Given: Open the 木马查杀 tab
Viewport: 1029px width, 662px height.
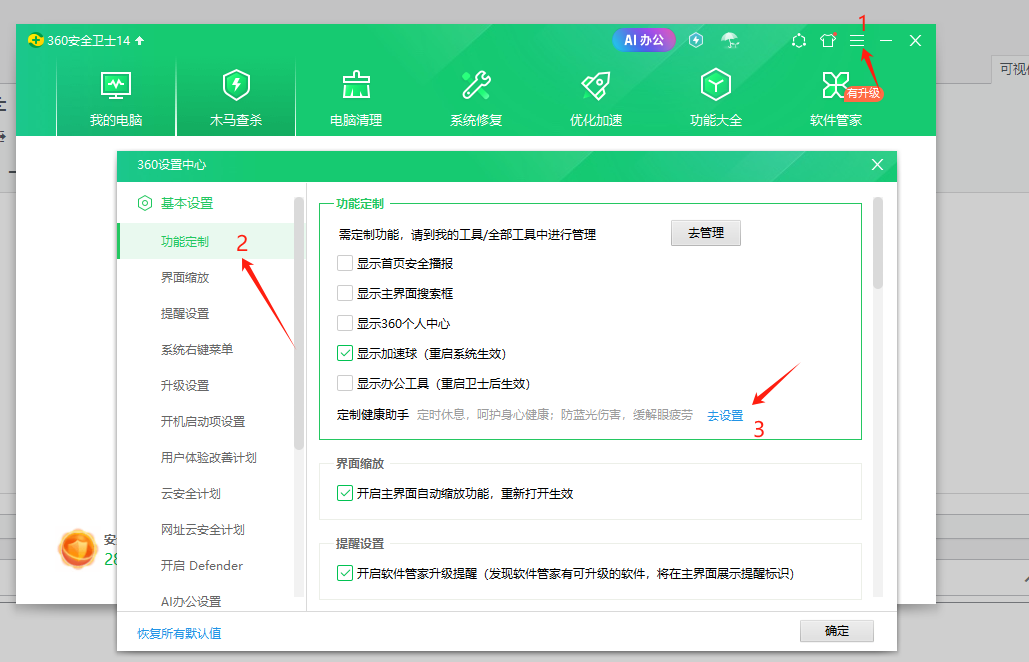Looking at the screenshot, I should tap(236, 98).
